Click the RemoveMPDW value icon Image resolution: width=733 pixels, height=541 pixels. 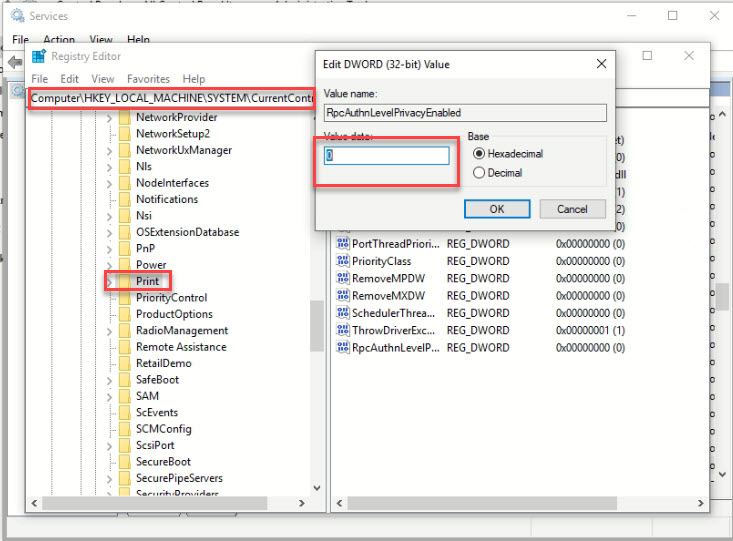(342, 278)
